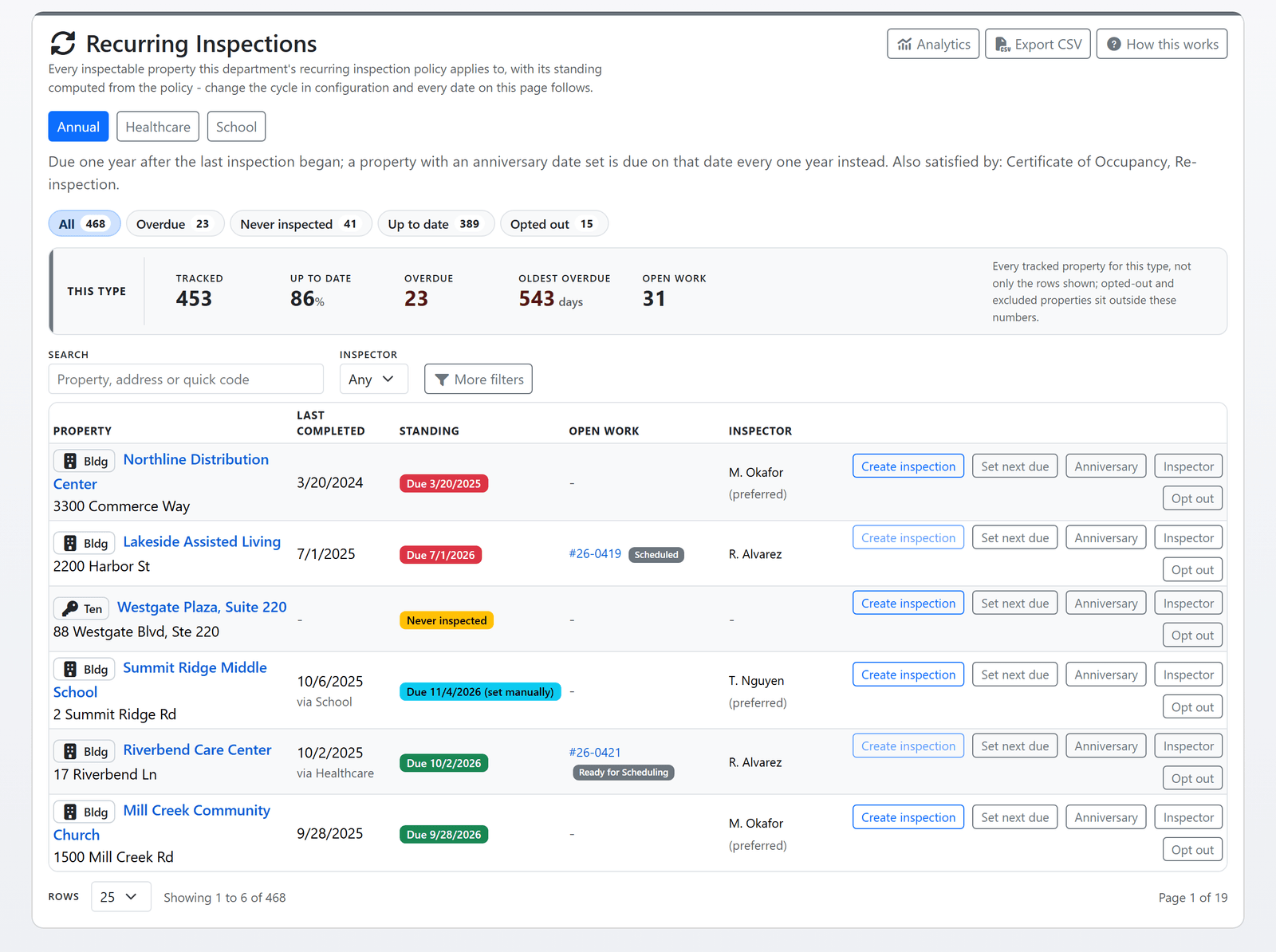Filter by Overdue 23 pill
The image size is (1276, 952).
click(x=175, y=224)
